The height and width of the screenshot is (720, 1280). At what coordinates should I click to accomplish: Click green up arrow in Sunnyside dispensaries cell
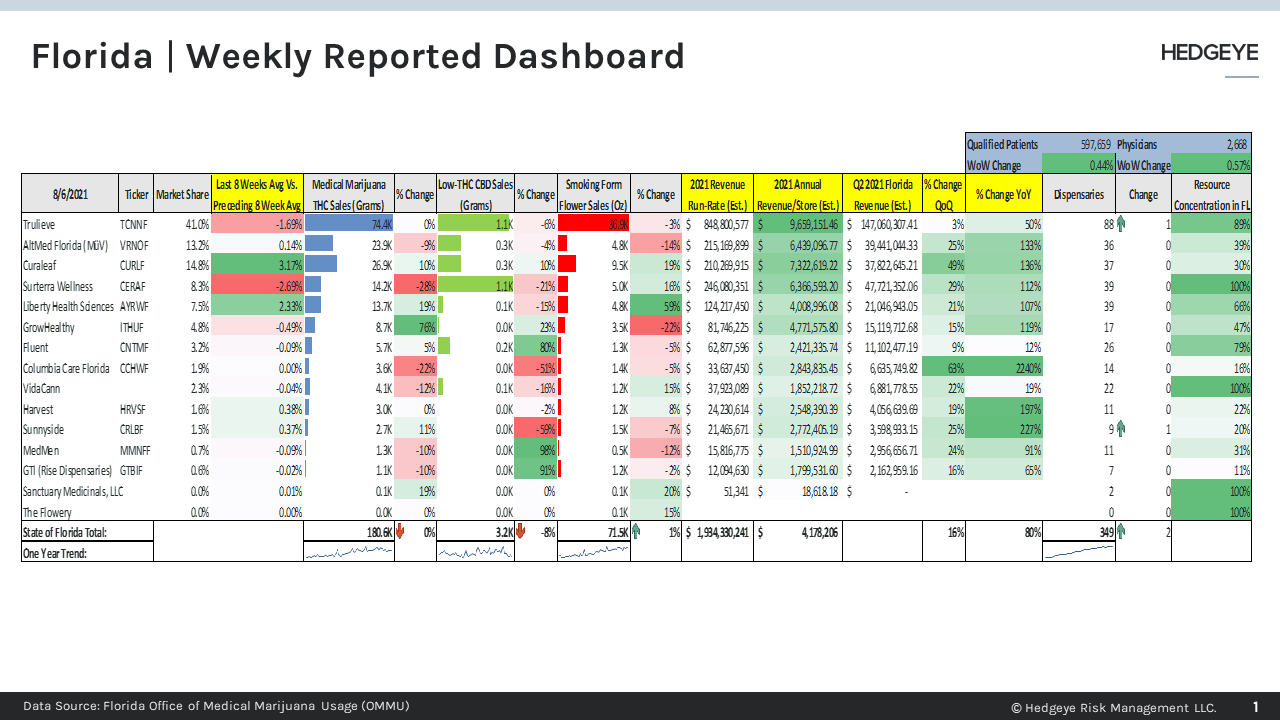[1121, 429]
